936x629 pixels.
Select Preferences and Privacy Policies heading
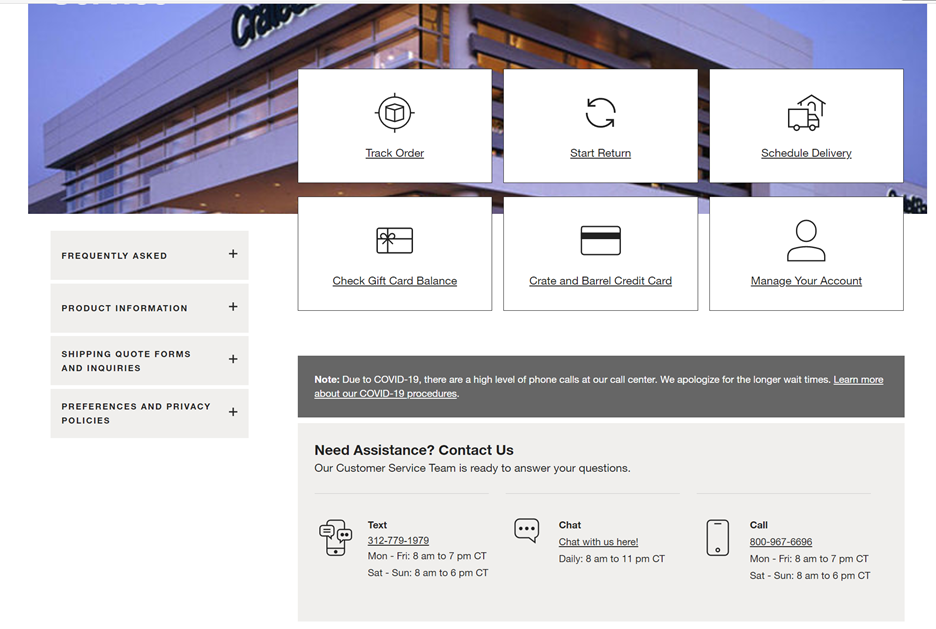click(136, 414)
